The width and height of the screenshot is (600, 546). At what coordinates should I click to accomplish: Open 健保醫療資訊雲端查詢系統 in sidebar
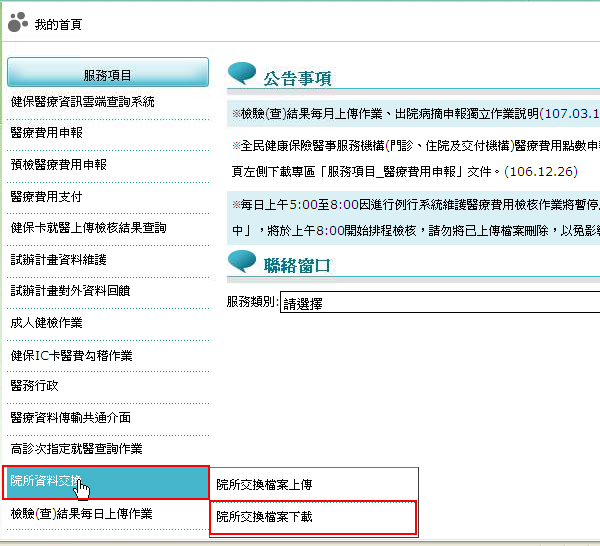[83, 102]
